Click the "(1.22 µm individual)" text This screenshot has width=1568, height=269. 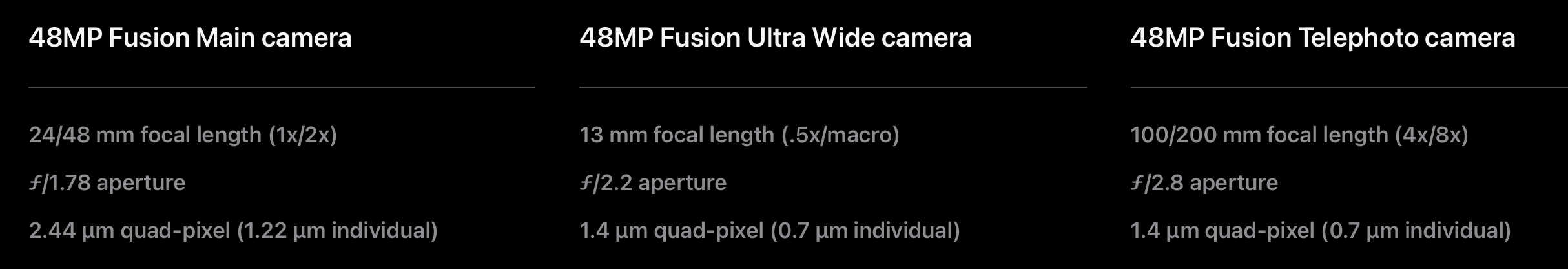[337, 231]
